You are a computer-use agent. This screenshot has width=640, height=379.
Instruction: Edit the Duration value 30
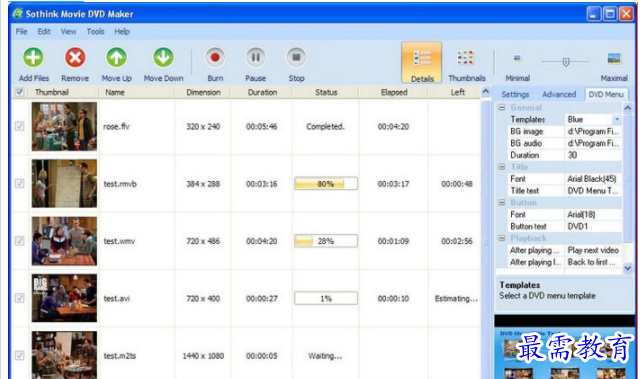point(593,155)
